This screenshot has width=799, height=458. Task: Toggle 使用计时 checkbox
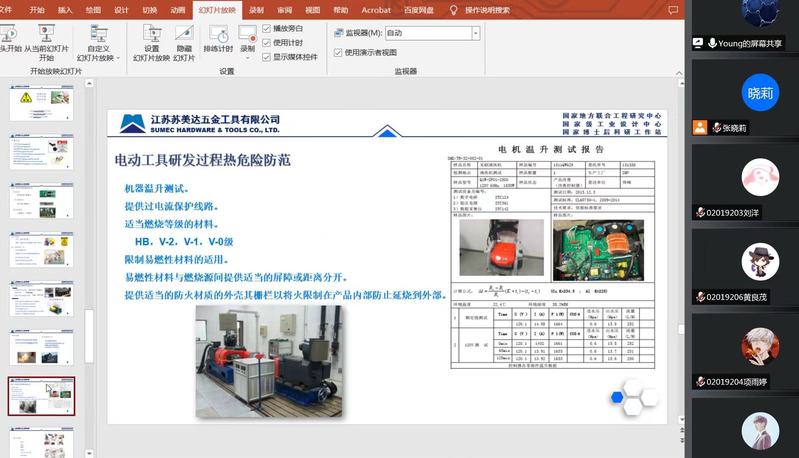(267, 43)
